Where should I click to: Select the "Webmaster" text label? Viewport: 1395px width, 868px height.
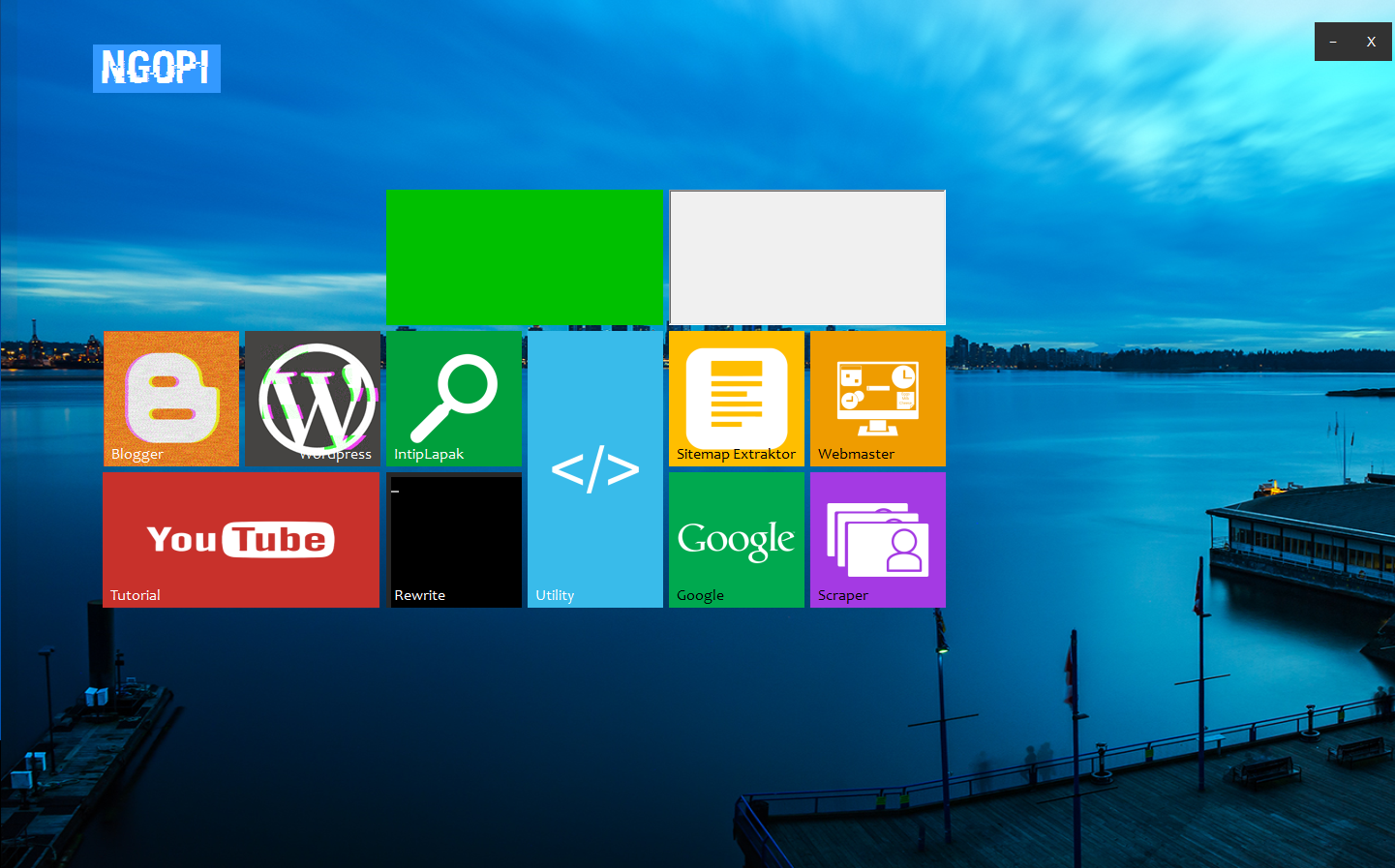[856, 454]
